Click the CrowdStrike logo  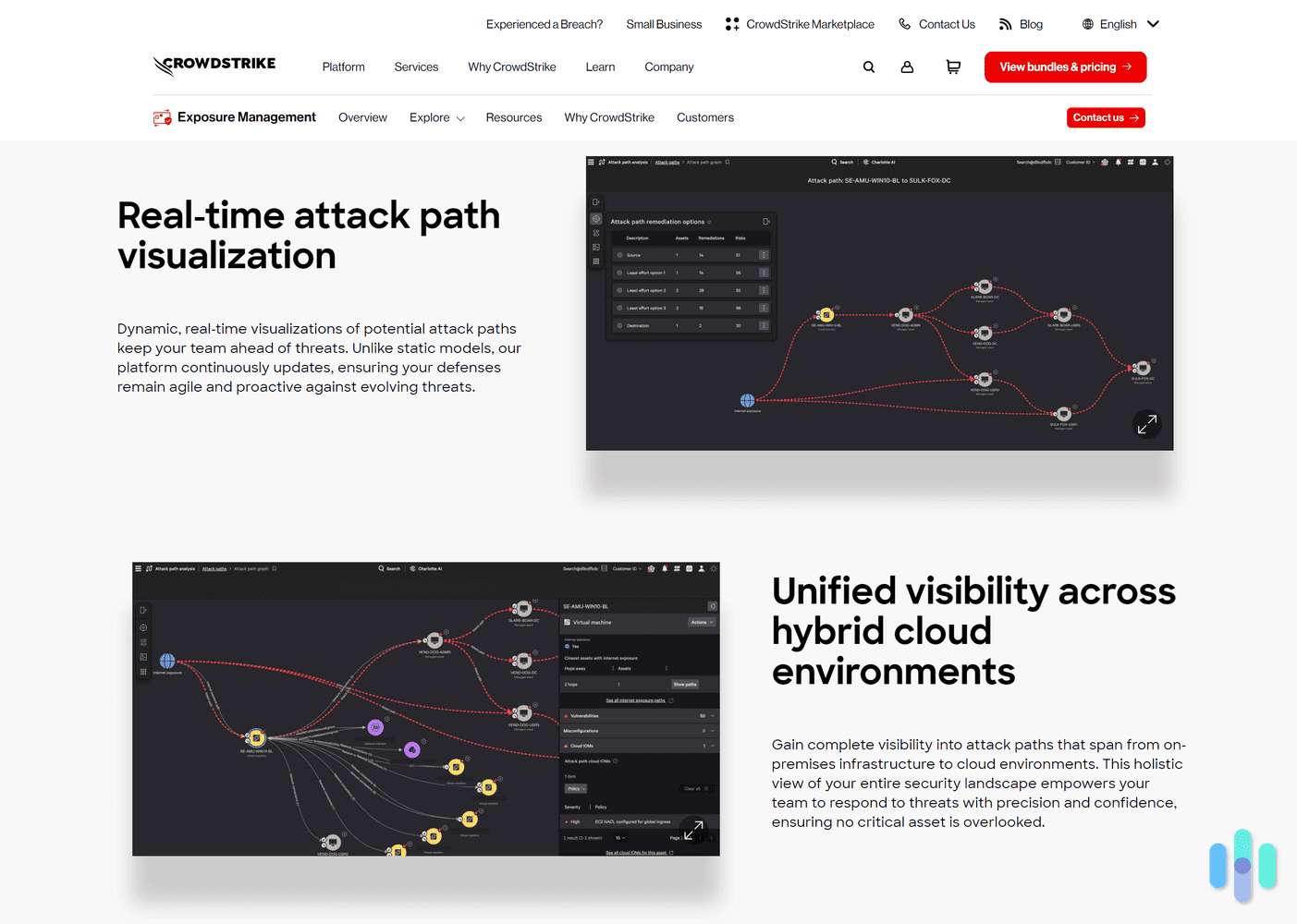coord(214,65)
